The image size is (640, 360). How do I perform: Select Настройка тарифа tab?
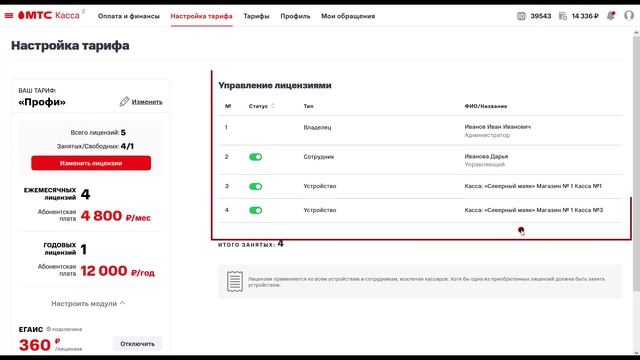(x=202, y=16)
